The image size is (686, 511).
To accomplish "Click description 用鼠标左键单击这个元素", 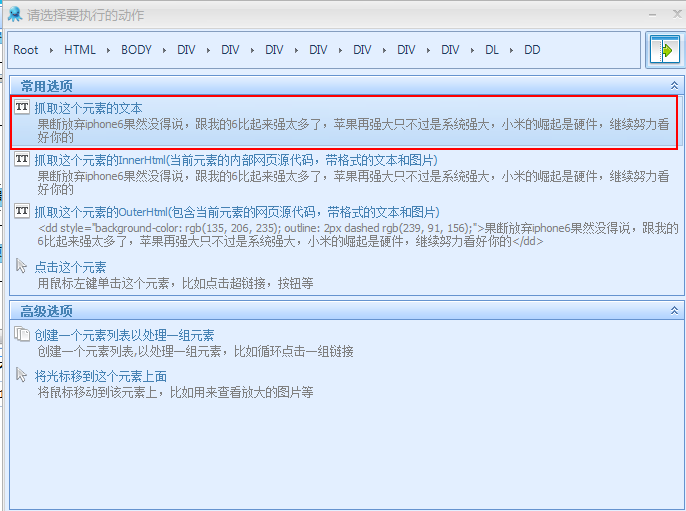I will [x=175, y=283].
